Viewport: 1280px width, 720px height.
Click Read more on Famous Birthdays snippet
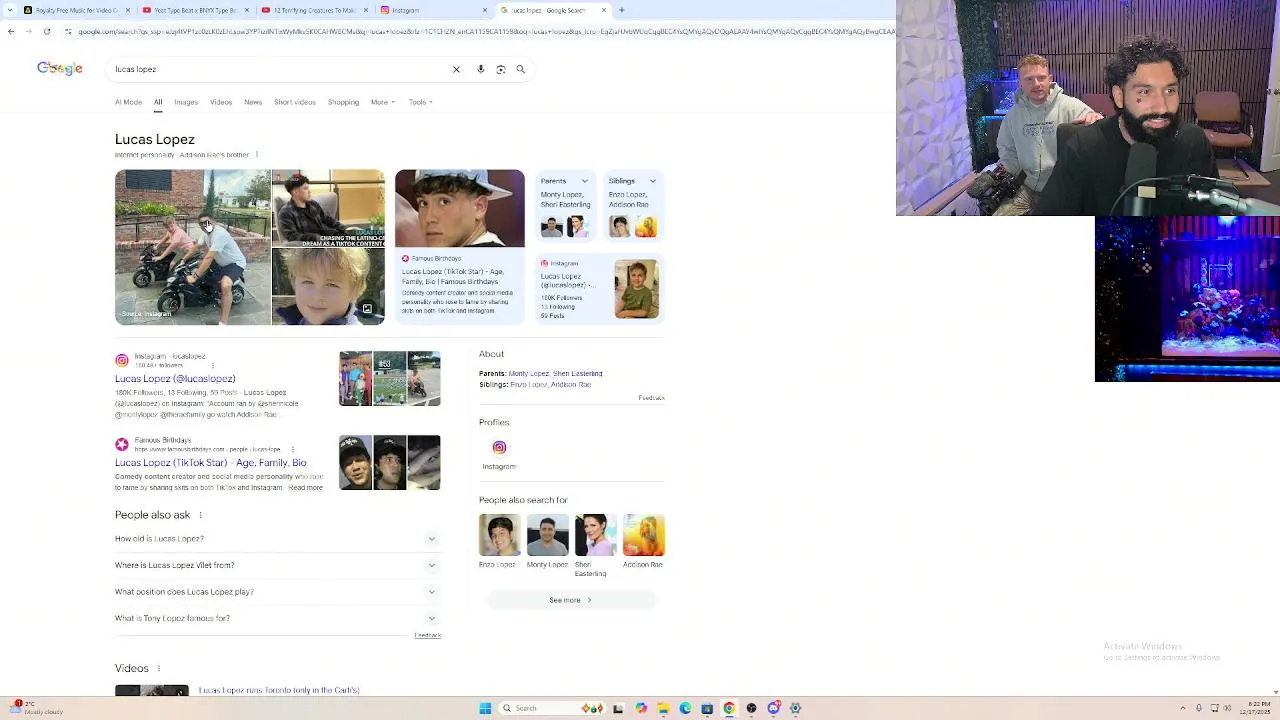306,488
